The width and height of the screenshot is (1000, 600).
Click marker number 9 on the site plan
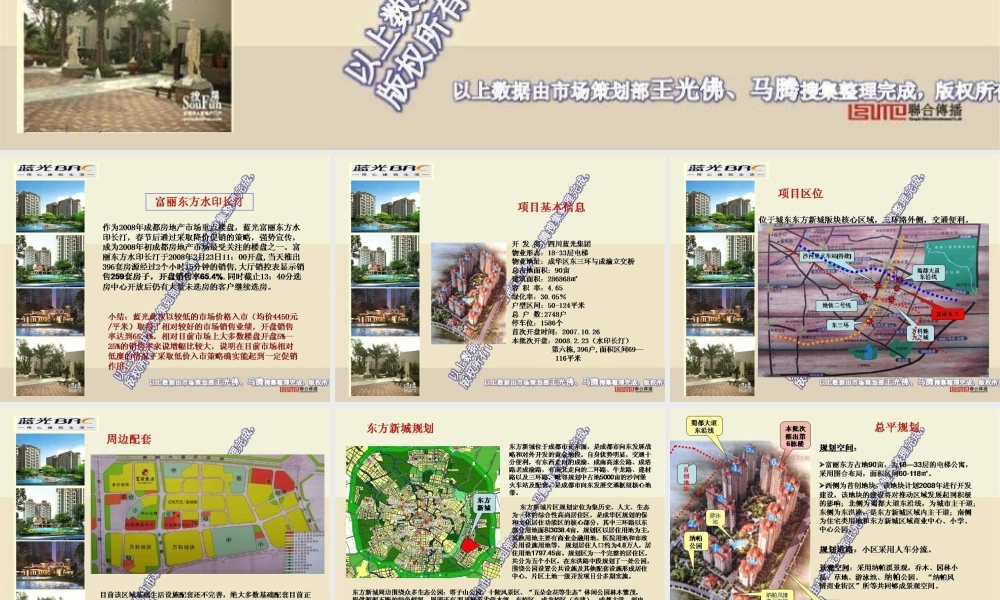(752, 559)
